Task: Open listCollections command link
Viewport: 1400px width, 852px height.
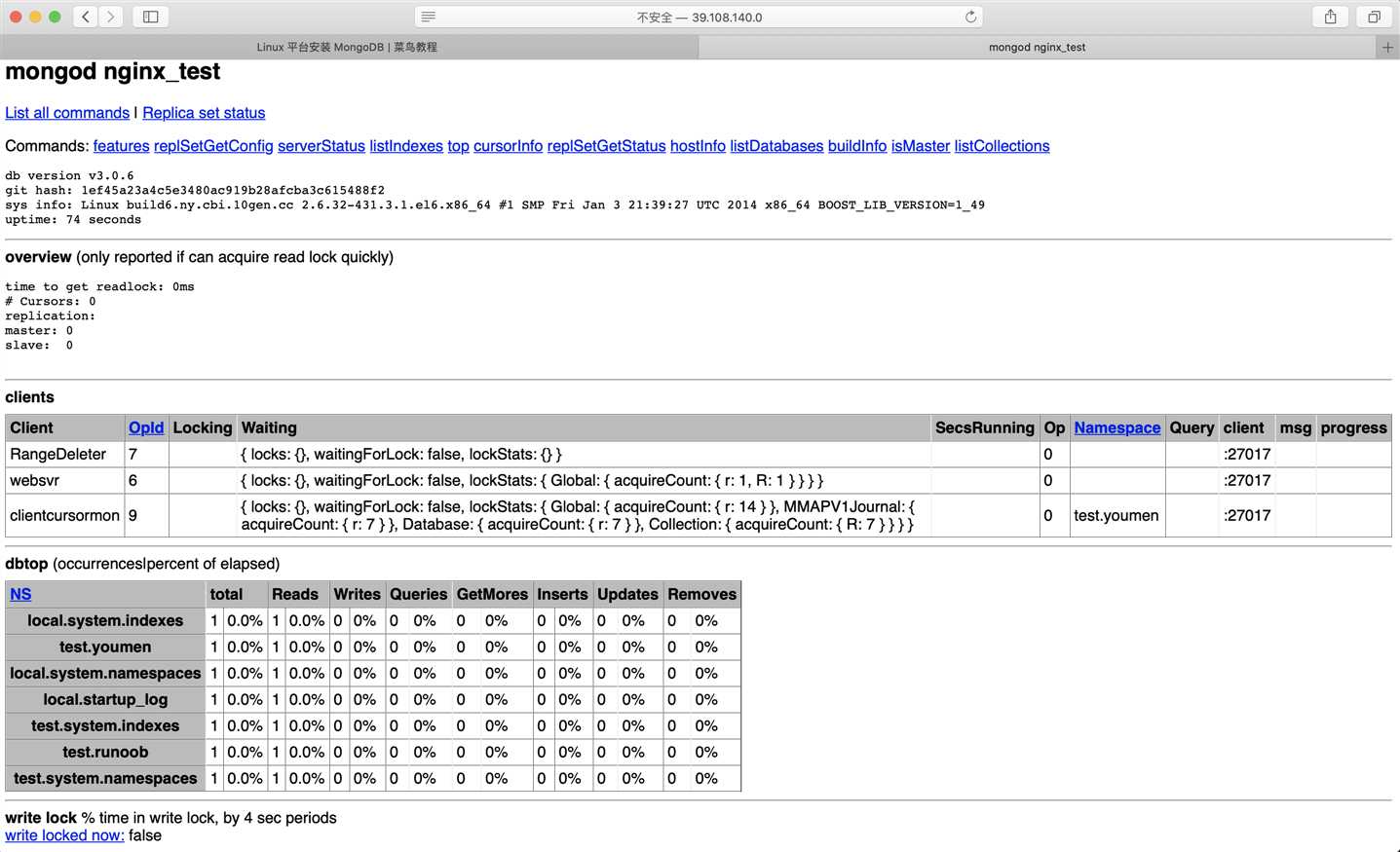Action: (1002, 146)
